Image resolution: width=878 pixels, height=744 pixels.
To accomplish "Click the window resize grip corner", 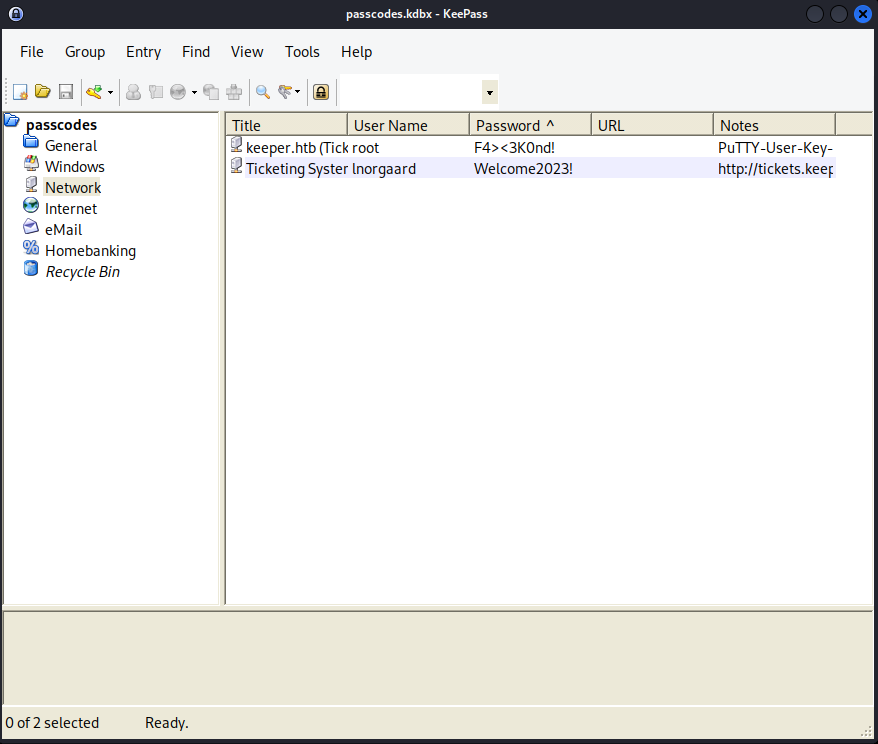I will (866, 731).
